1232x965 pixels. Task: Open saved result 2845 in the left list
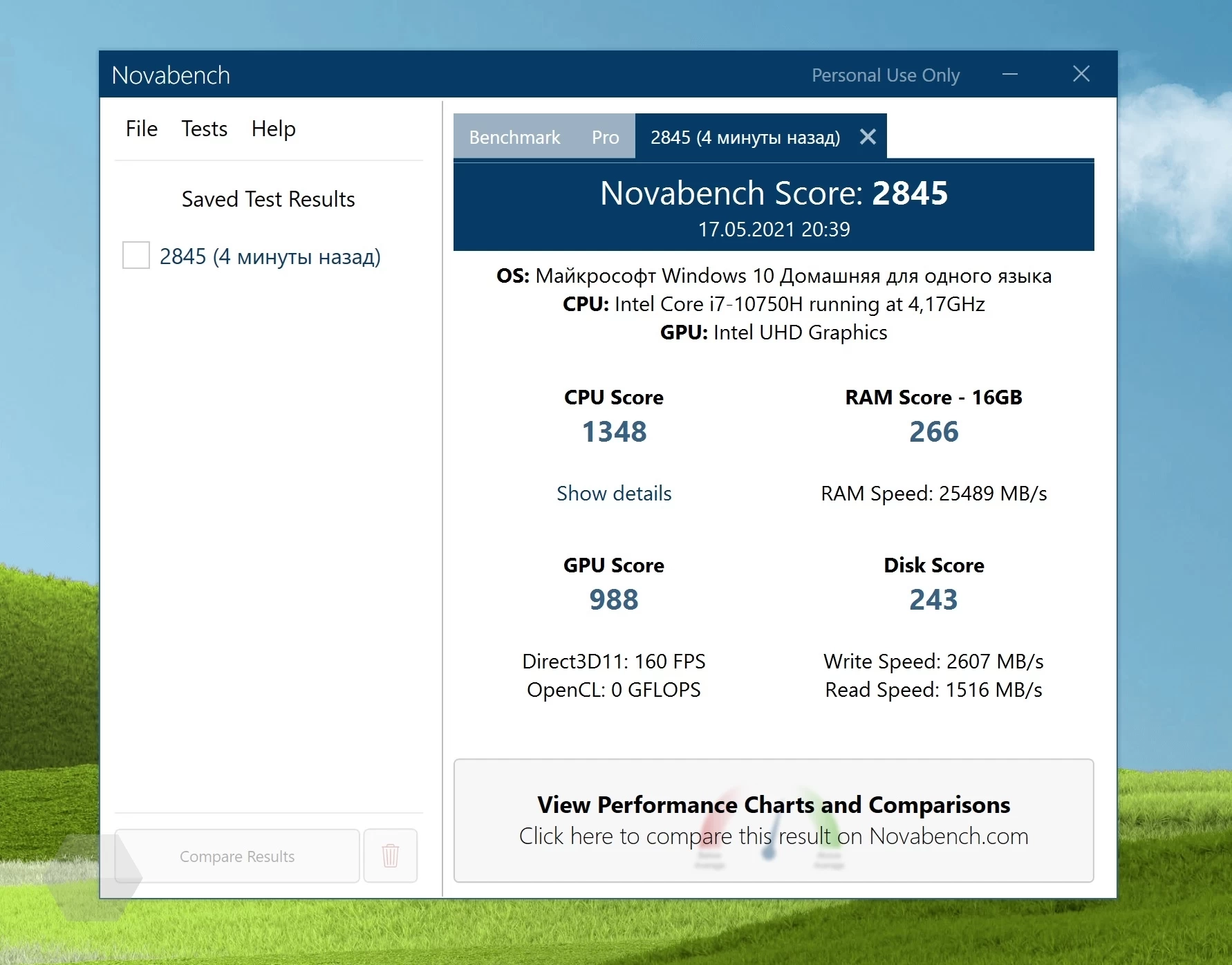(x=270, y=256)
